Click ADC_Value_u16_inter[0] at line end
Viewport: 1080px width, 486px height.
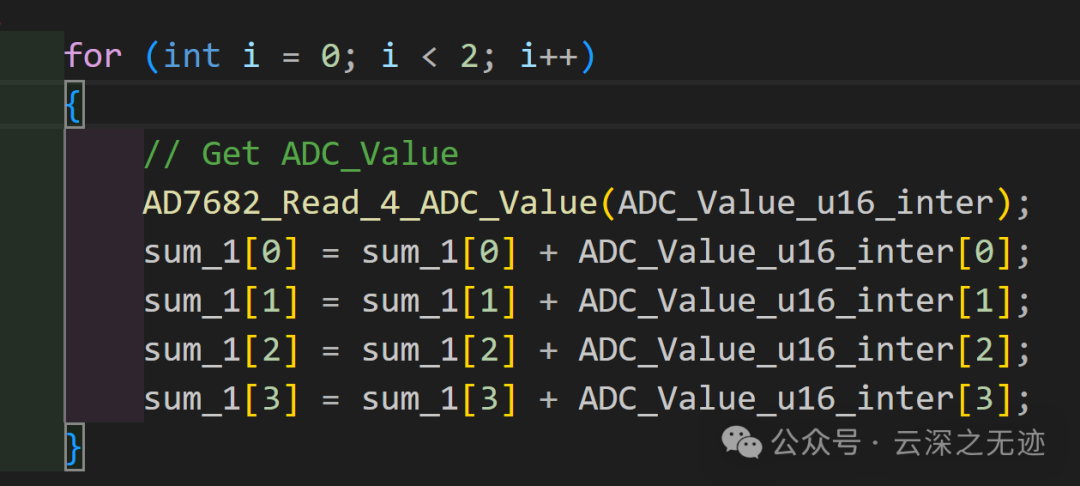[x=796, y=253]
